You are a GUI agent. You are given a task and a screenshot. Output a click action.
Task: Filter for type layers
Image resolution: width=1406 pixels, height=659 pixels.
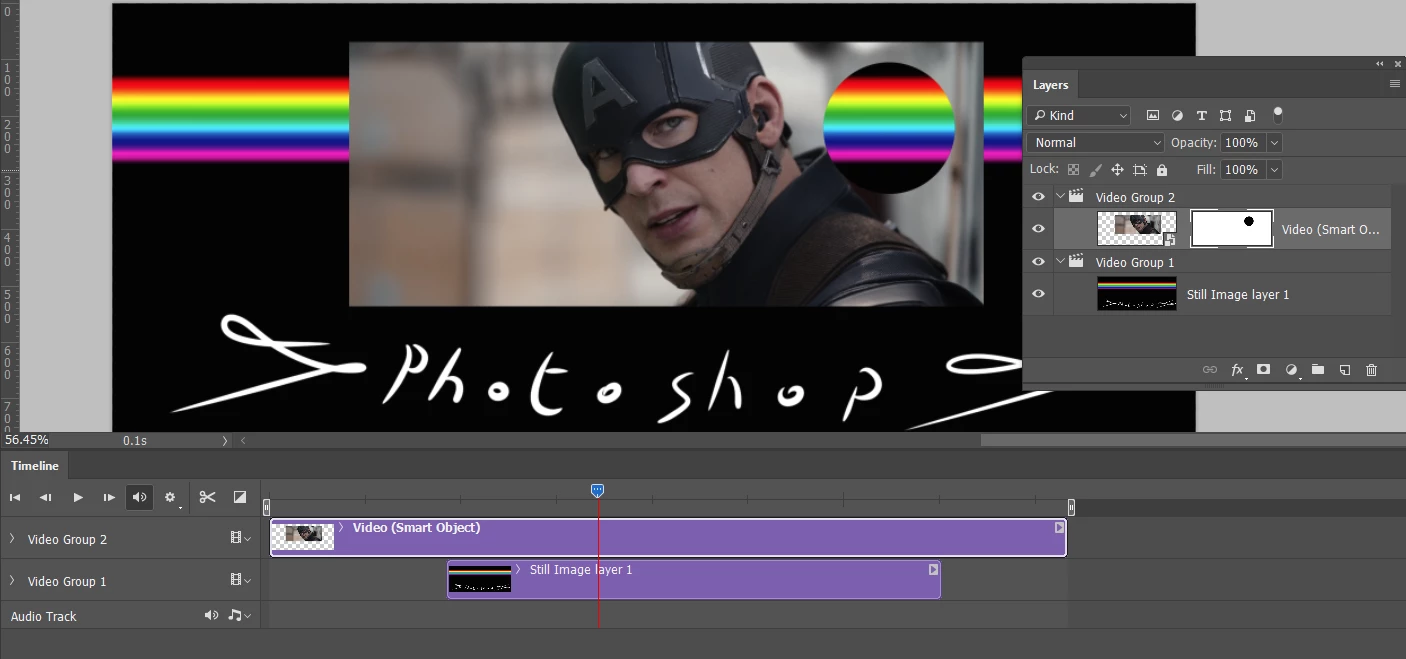click(x=1201, y=116)
